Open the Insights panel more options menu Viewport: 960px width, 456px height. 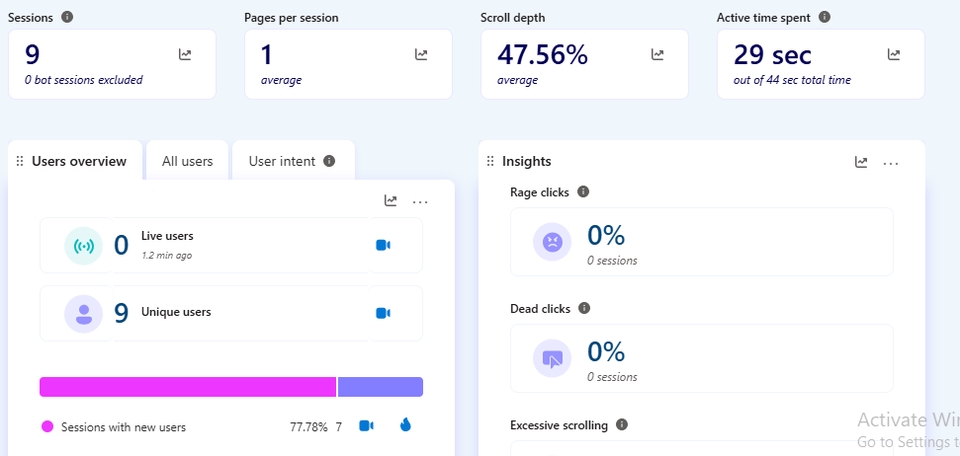[891, 163]
